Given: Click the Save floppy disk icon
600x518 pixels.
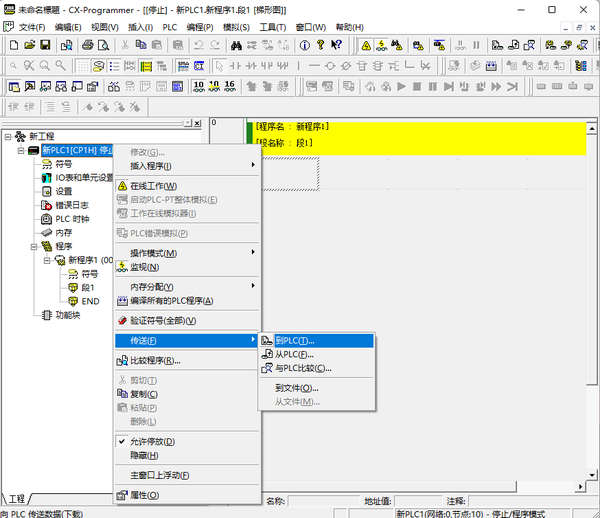Looking at the screenshot, I should tap(45, 45).
